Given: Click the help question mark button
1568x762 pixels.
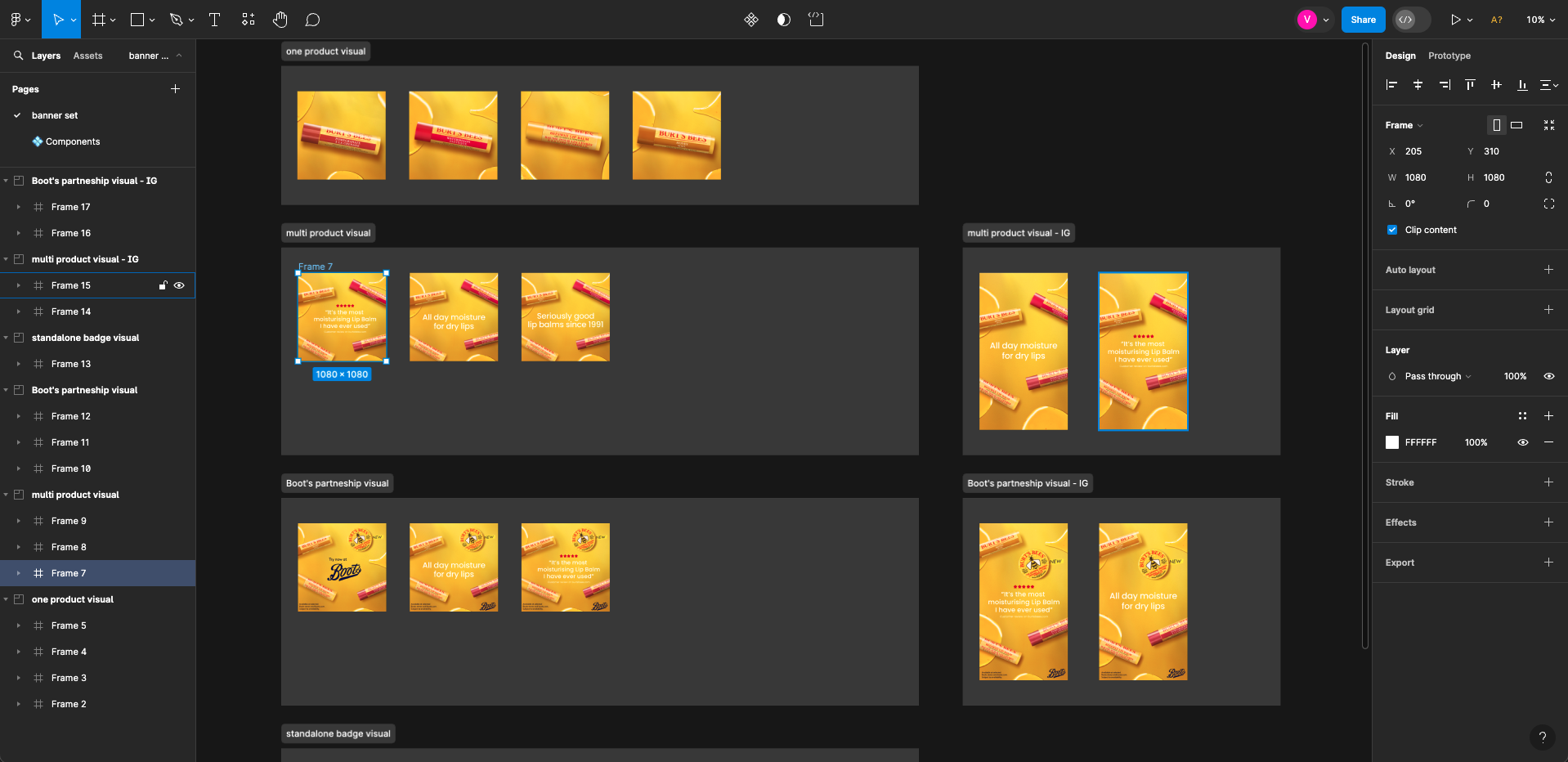Looking at the screenshot, I should point(1542,737).
